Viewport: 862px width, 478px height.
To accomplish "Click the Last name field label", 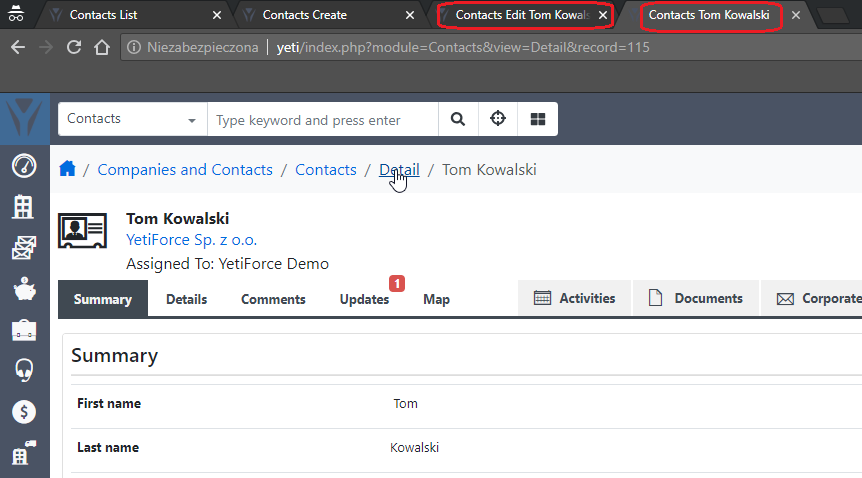I will tap(108, 448).
